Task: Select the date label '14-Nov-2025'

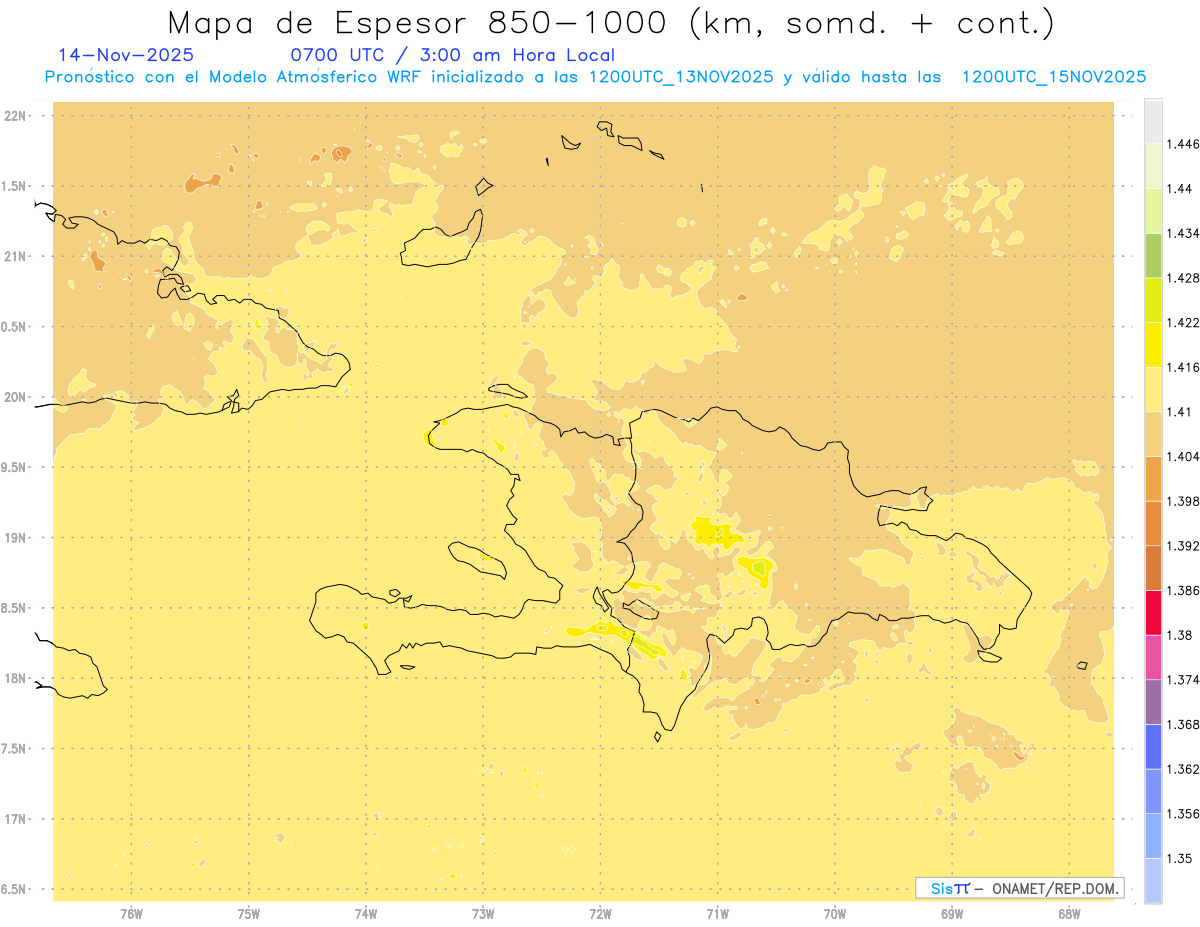Action: click(x=126, y=55)
